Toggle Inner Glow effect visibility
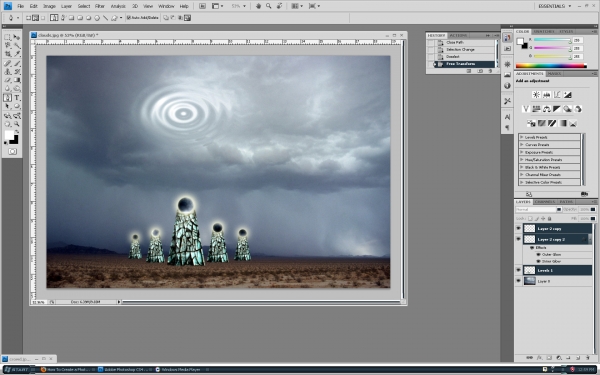This screenshot has width=600, height=375. click(x=539, y=261)
